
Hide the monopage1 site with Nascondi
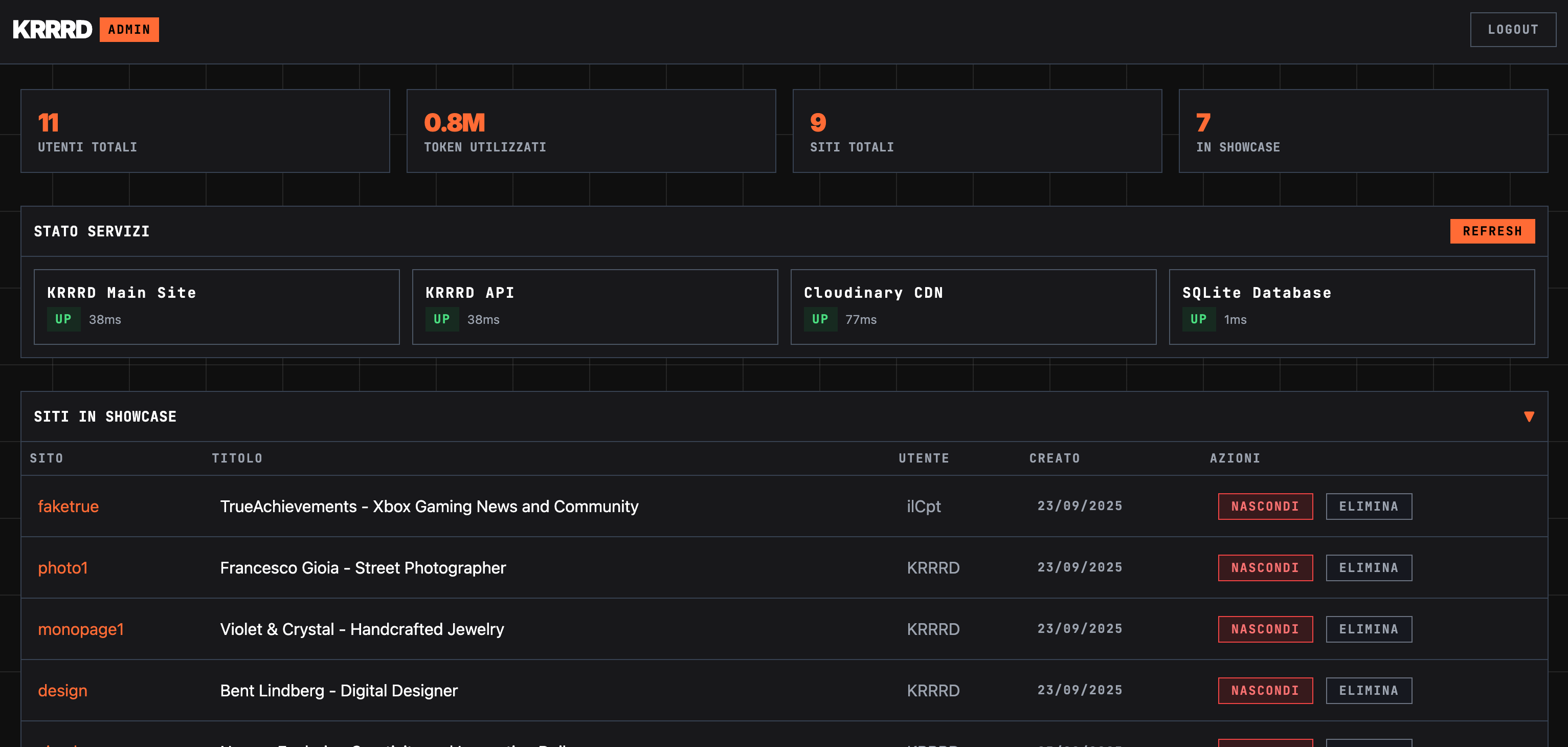(x=1265, y=629)
